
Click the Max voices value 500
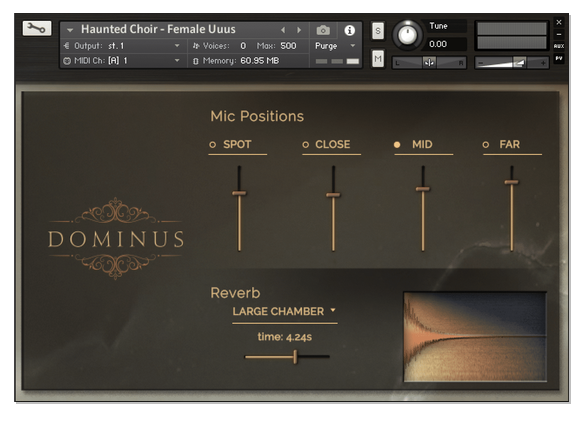[288, 46]
